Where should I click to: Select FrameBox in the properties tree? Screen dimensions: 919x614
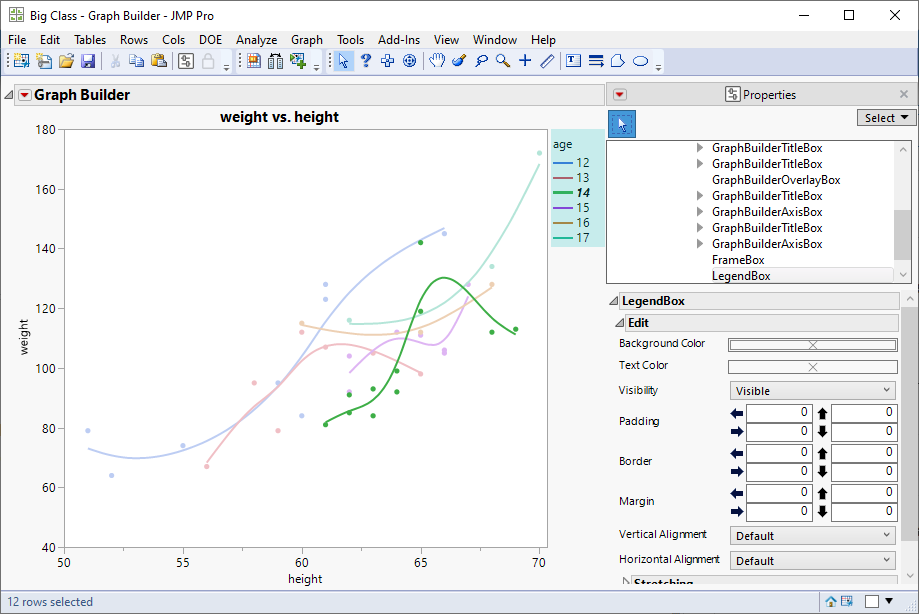tap(738, 260)
